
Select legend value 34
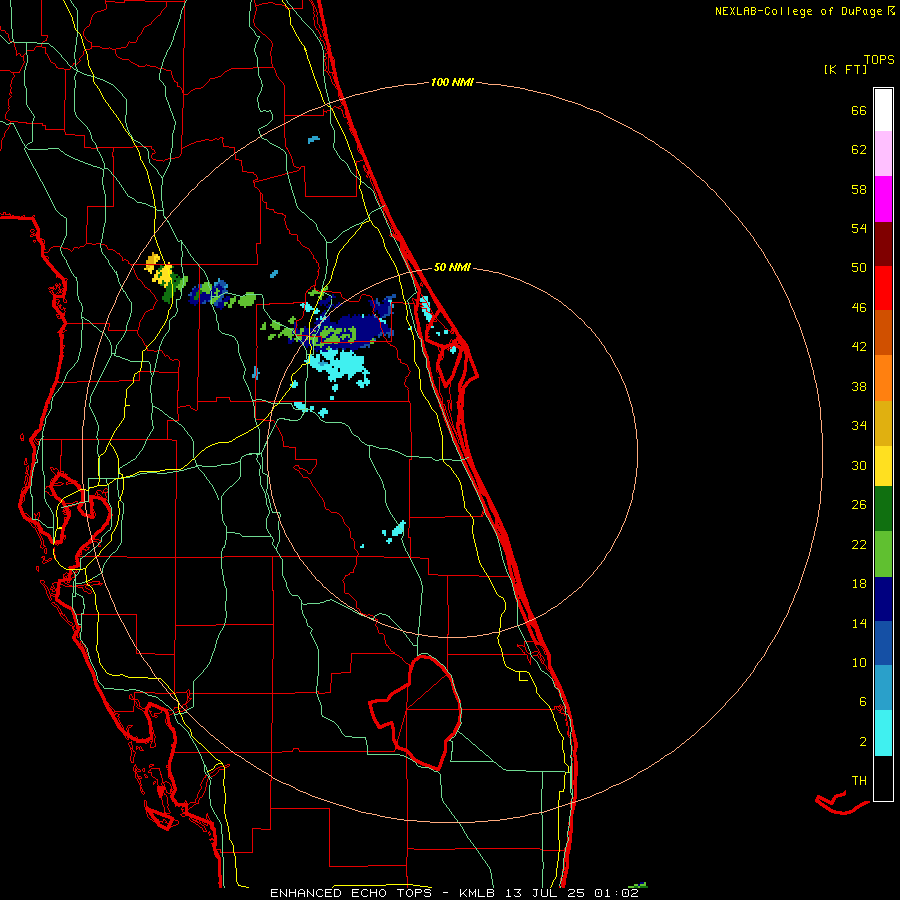859,426
